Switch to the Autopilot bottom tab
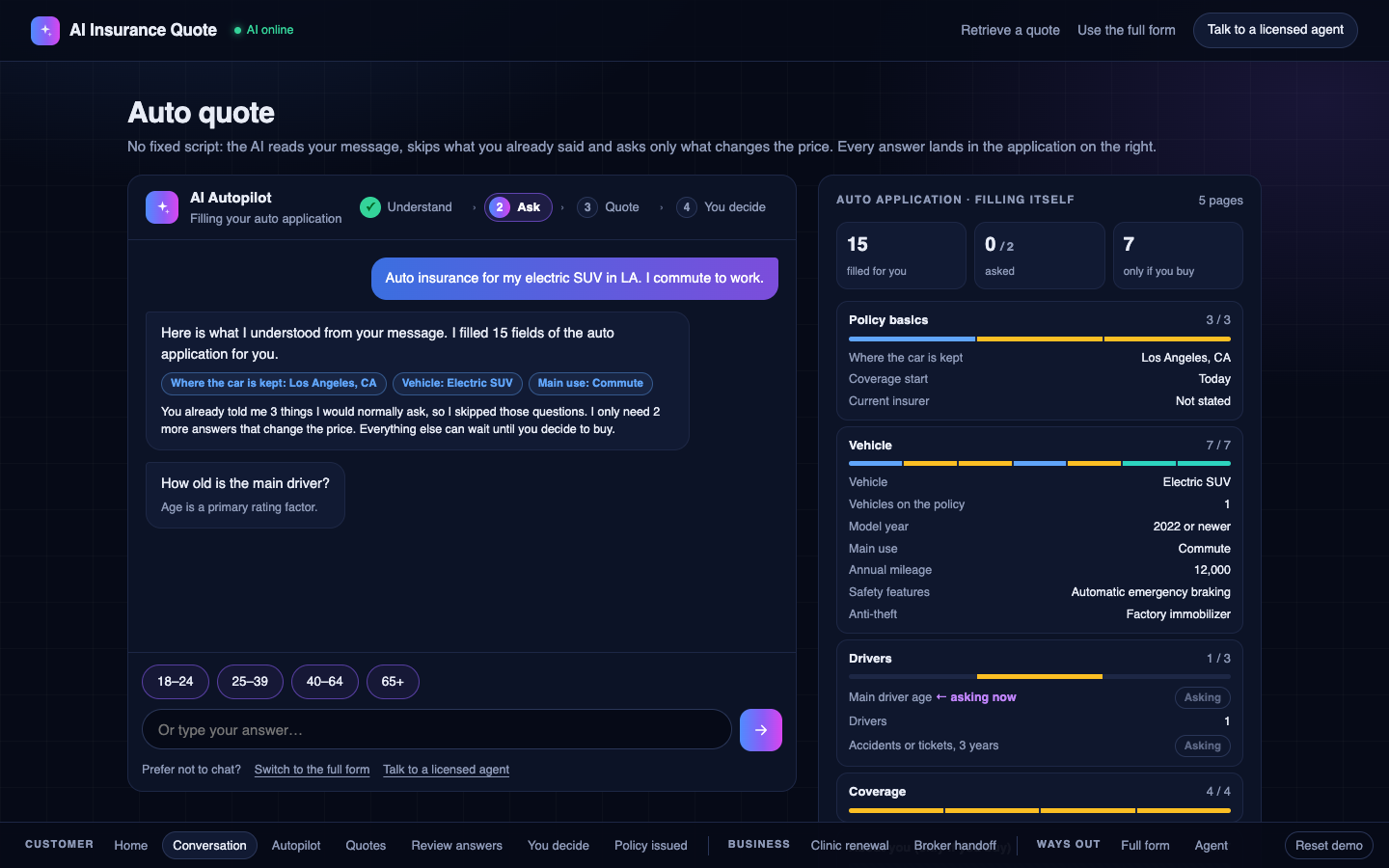The width and height of the screenshot is (1389, 868). pos(296,846)
